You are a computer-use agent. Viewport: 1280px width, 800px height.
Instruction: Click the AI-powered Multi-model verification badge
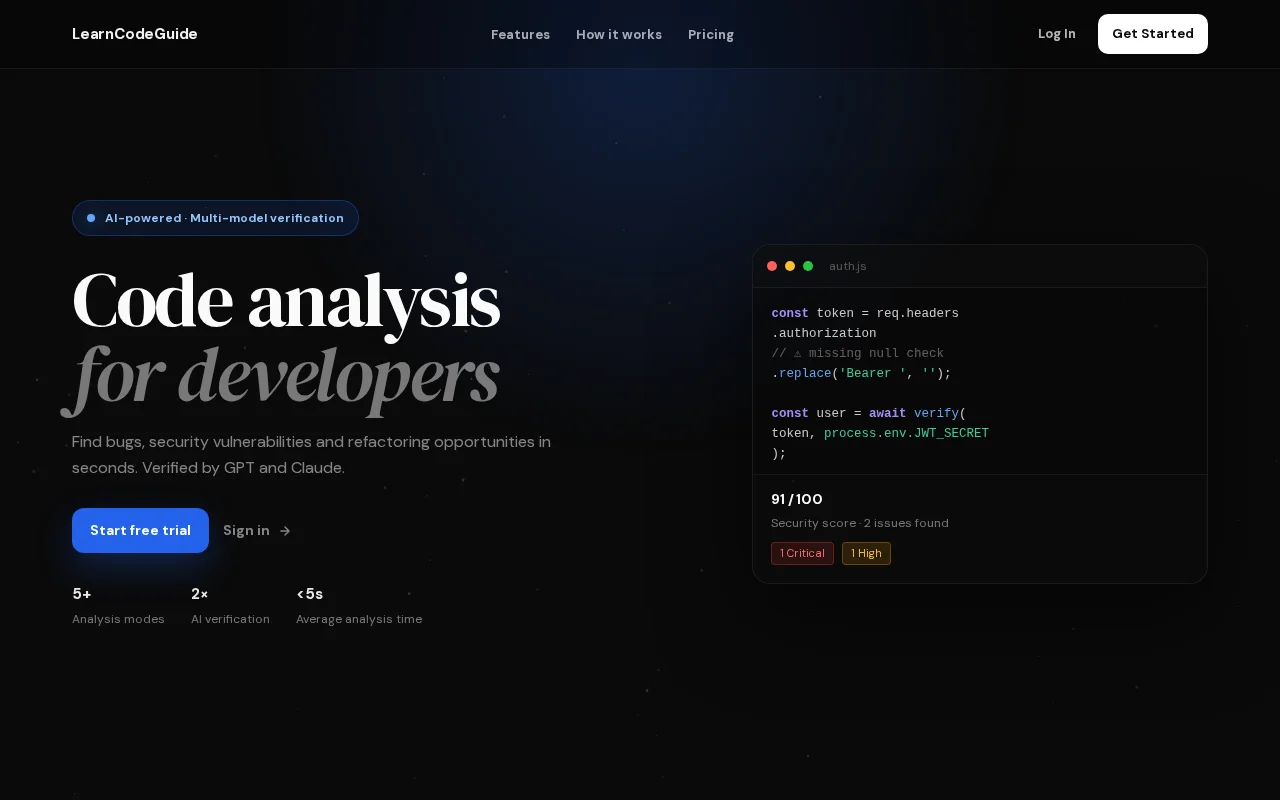(215, 218)
